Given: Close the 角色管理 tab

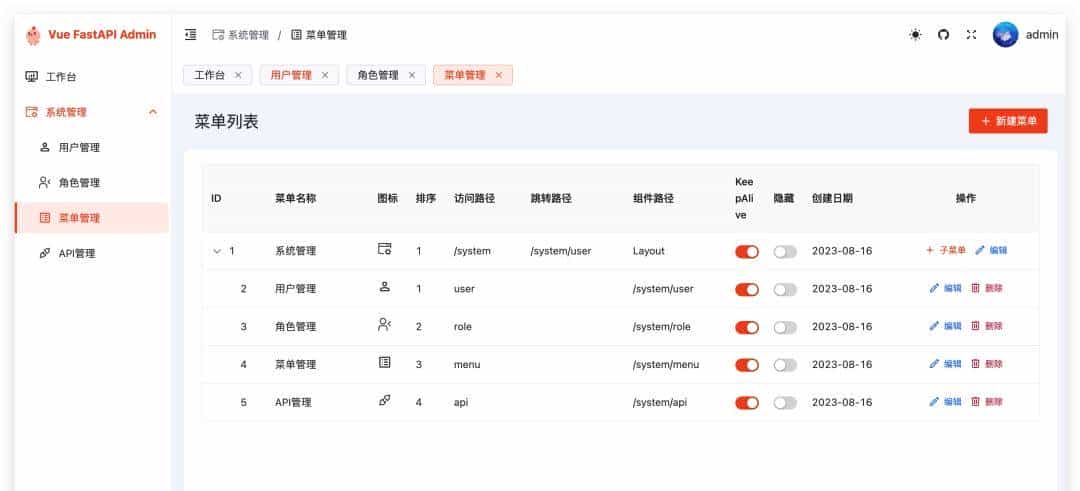Looking at the screenshot, I should click(x=412, y=75).
